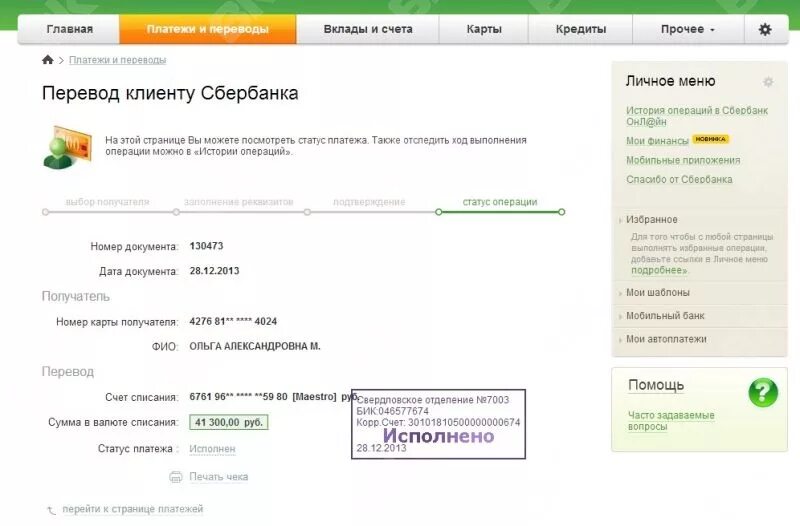The width and height of the screenshot is (800, 526).
Task: Click the заполнение реквизитов step label
Action: (239, 202)
